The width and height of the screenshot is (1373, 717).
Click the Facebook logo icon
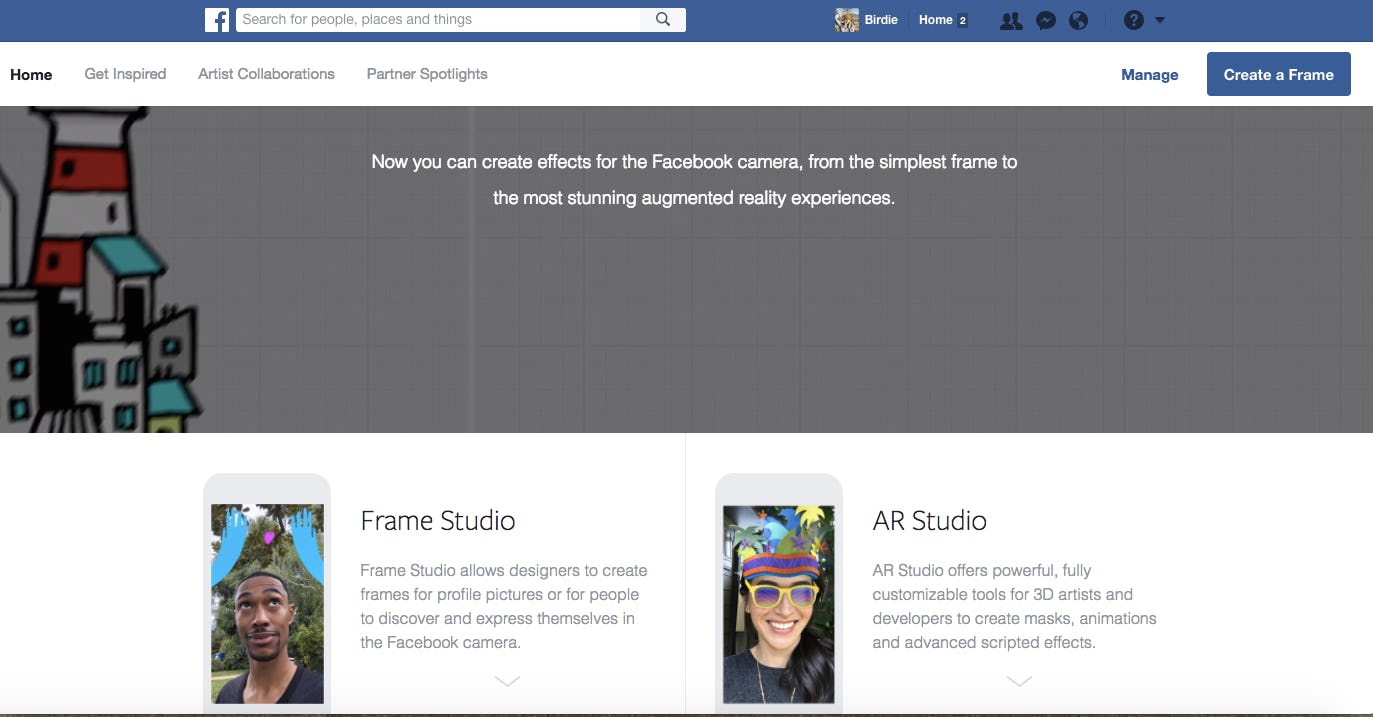217,20
